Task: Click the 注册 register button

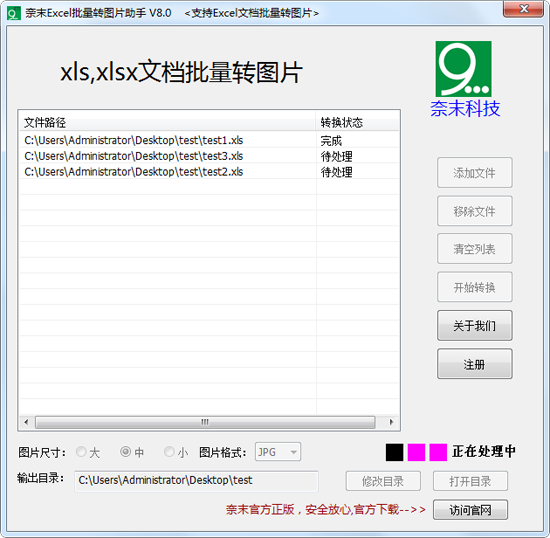Action: coord(475,364)
